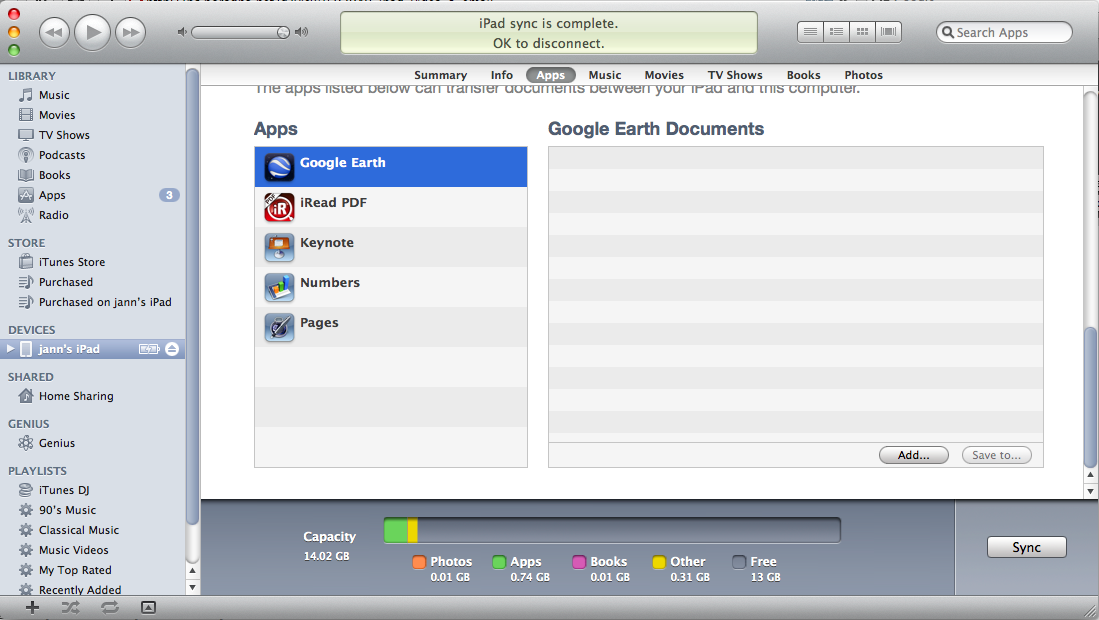Open the device Movies tab
Screen dimensions: 1099x620
pos(664,75)
